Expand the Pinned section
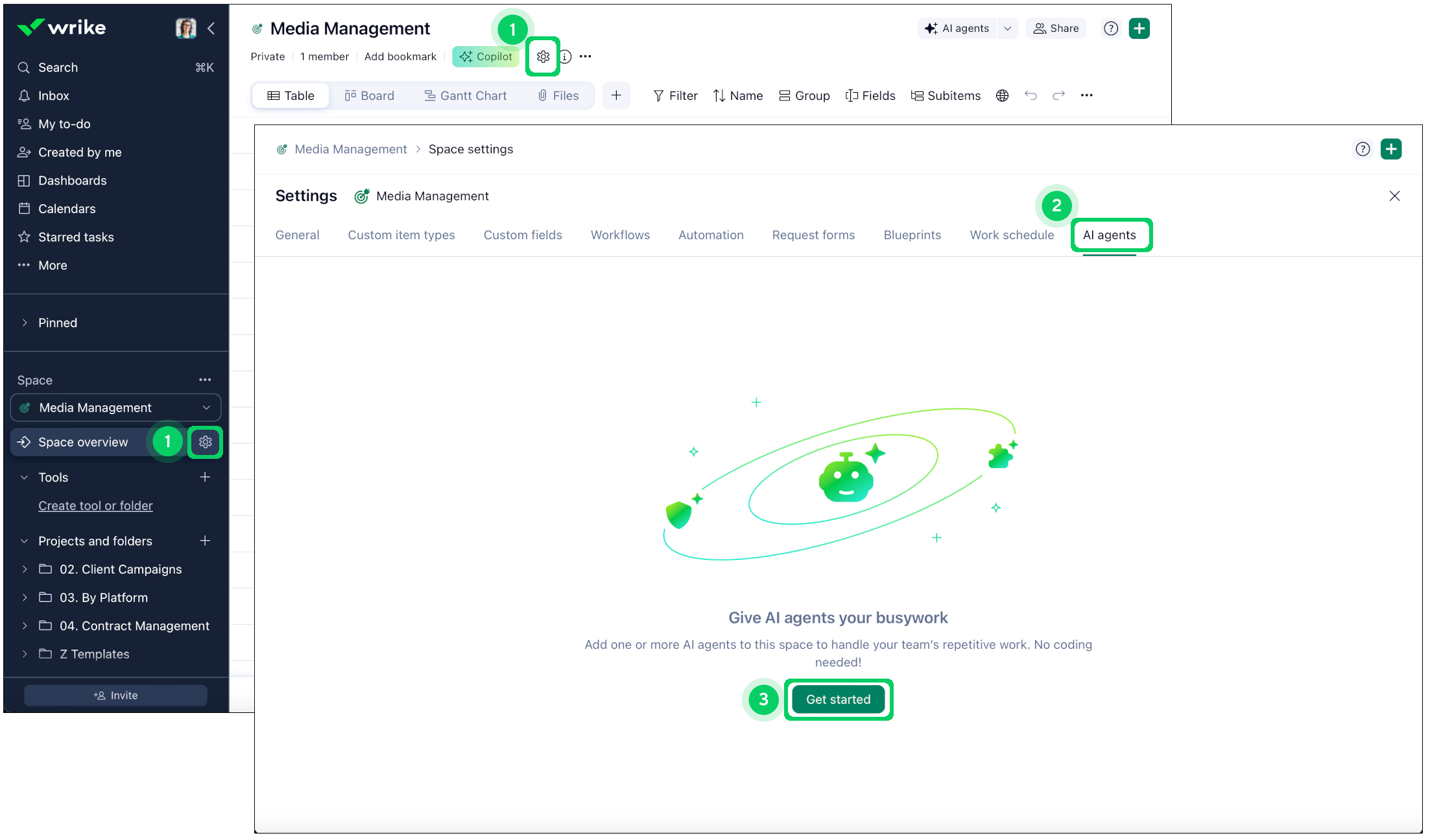 point(25,323)
